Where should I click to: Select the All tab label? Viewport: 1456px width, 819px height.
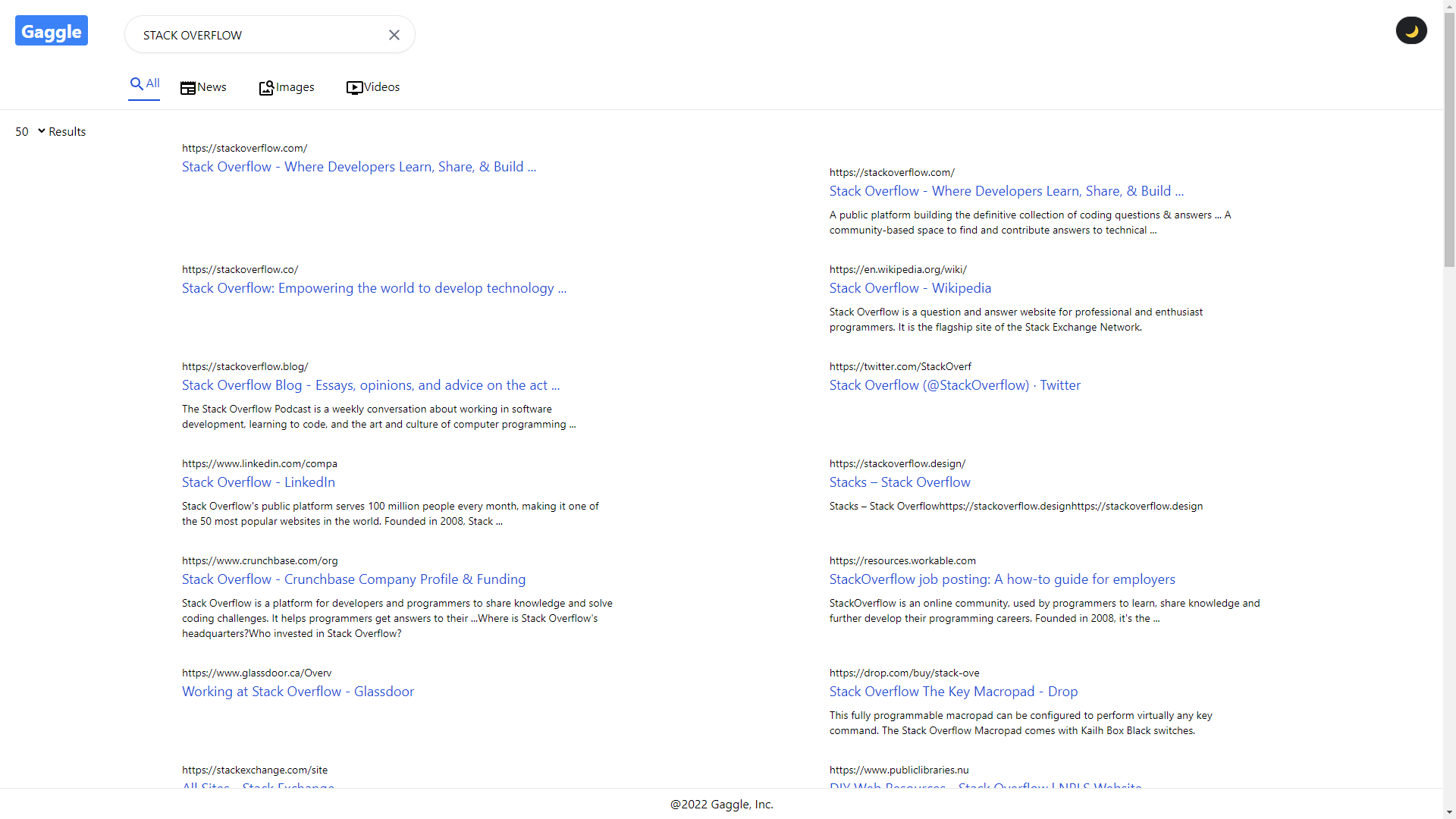pos(153,83)
